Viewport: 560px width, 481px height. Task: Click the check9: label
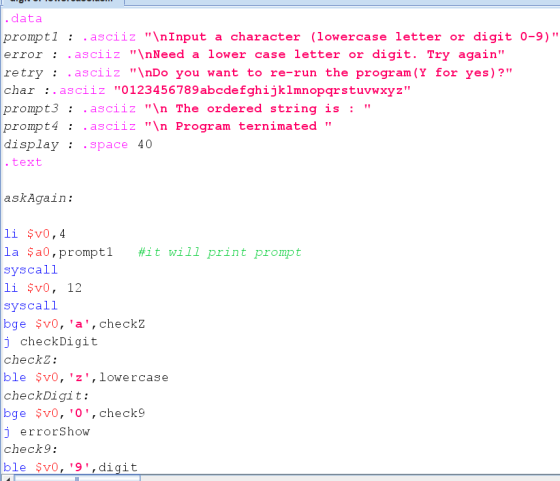[30, 449]
